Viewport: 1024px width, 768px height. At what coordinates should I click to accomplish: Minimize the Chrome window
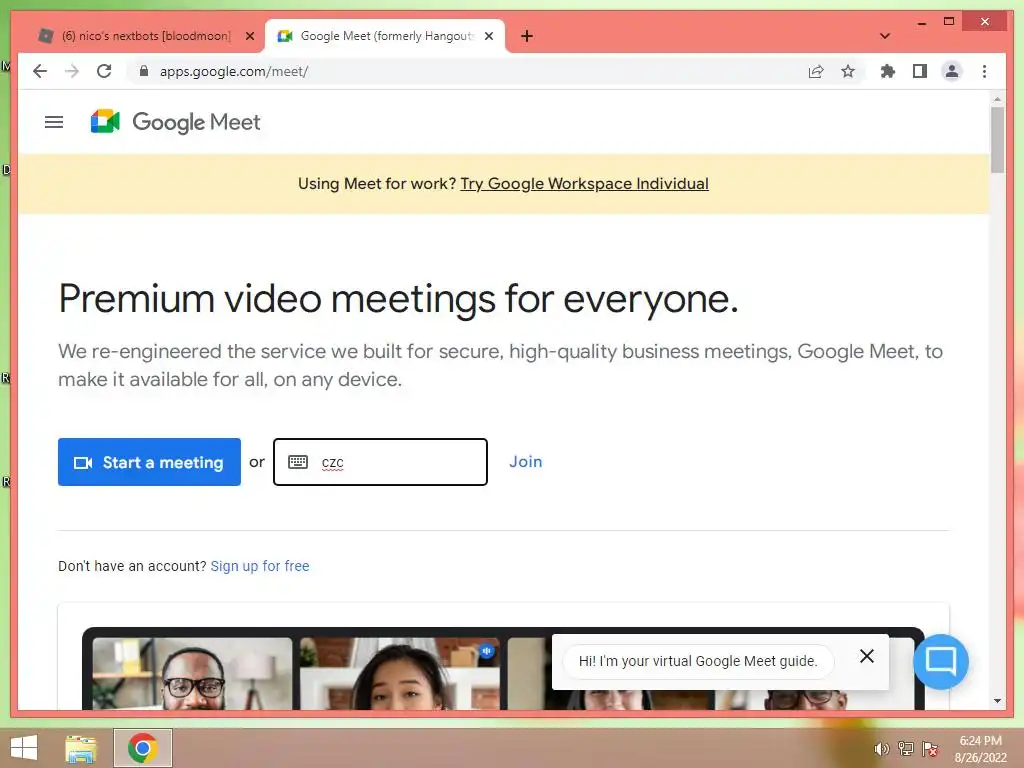[921, 22]
